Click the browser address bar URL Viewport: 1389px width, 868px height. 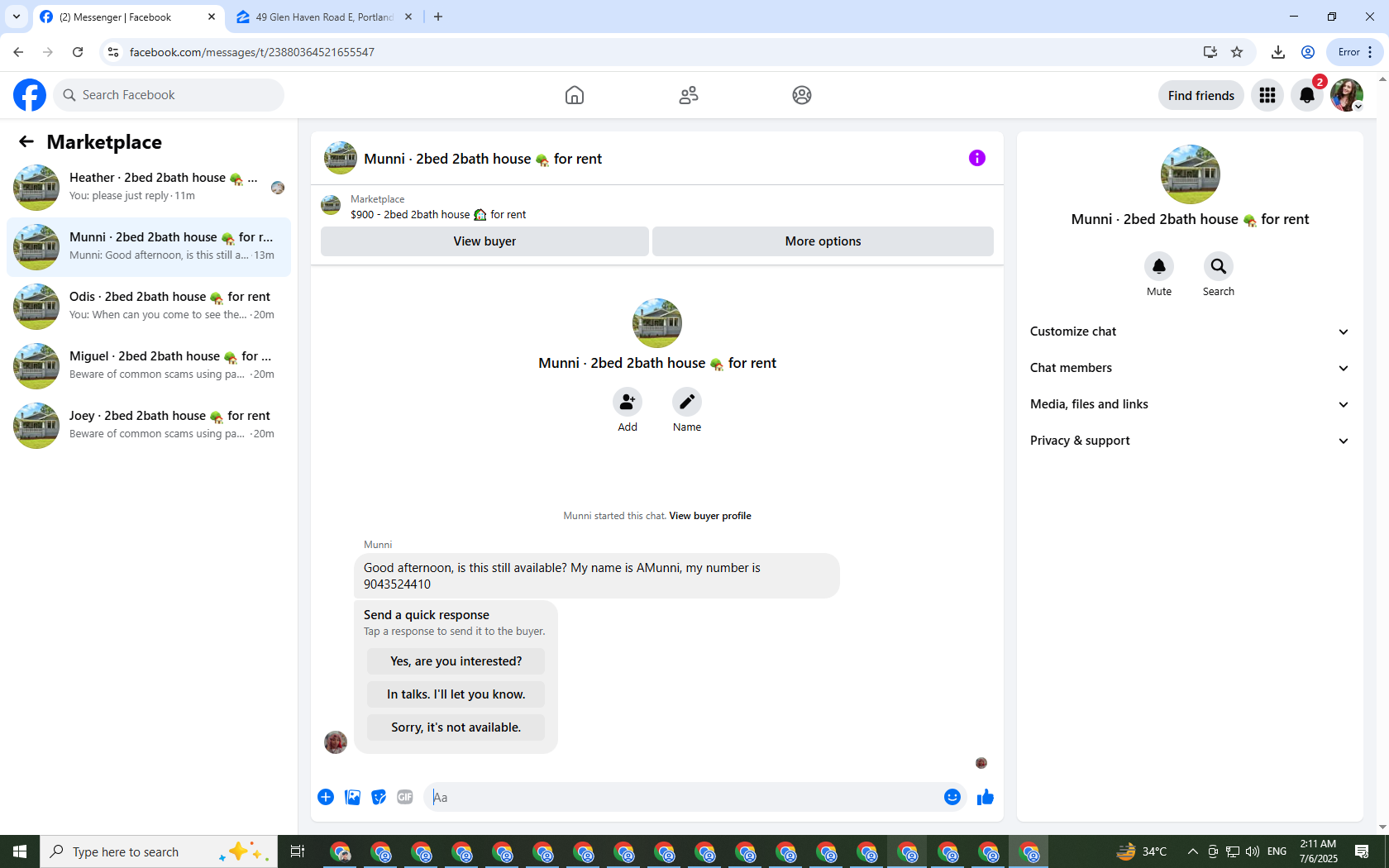tap(252, 52)
